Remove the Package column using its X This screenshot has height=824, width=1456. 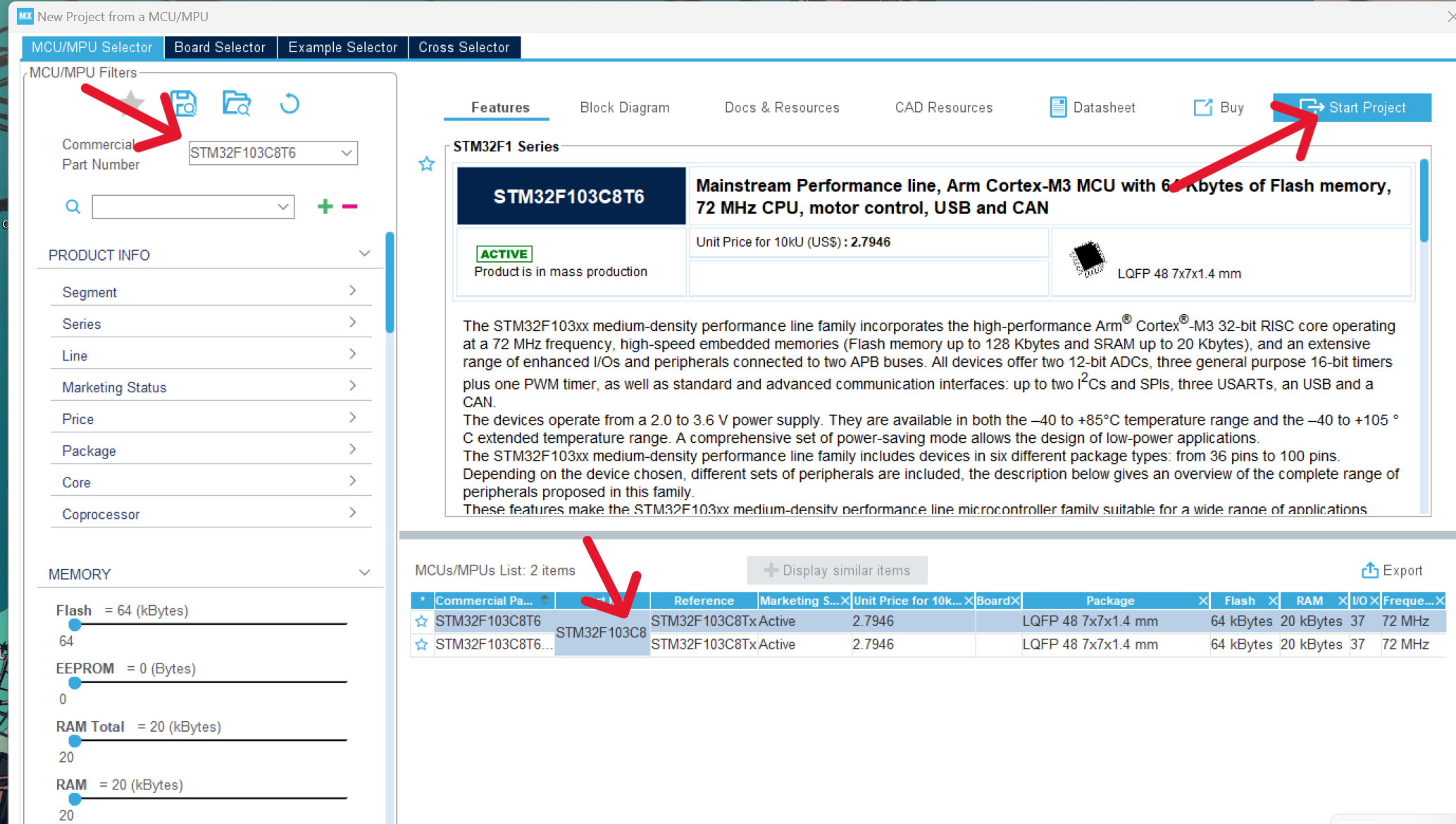point(1203,601)
